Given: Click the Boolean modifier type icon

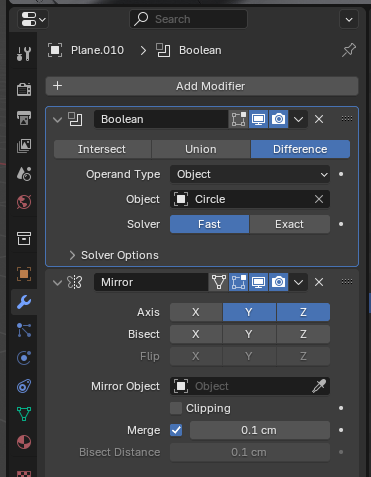Looking at the screenshot, I should pos(75,119).
